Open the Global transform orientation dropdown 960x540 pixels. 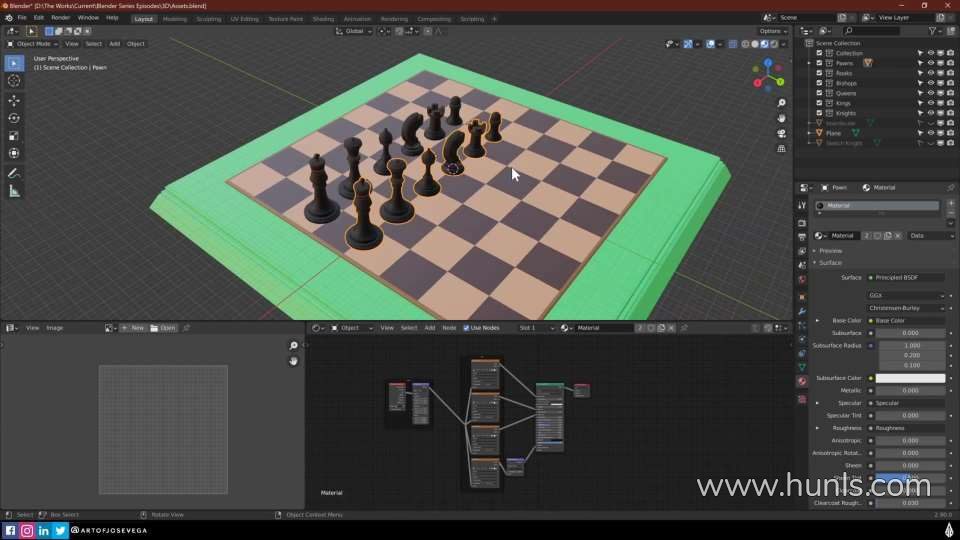[354, 31]
